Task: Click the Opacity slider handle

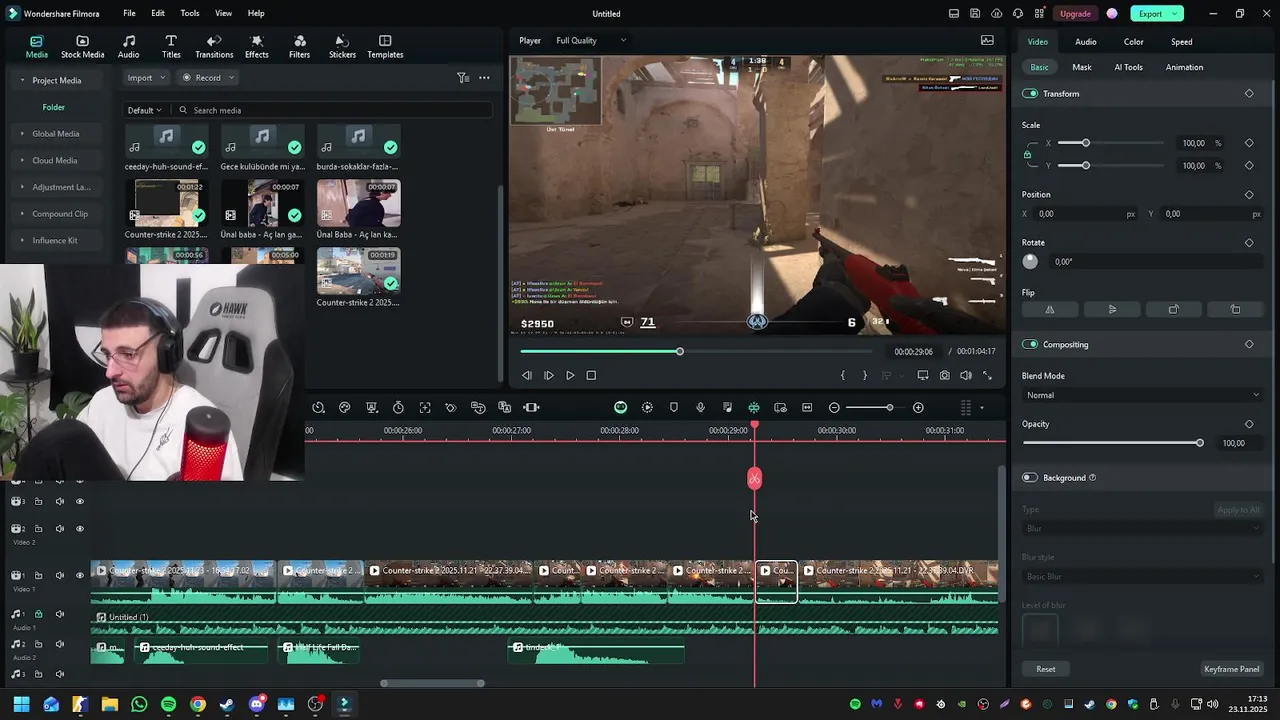Action: tap(1199, 443)
